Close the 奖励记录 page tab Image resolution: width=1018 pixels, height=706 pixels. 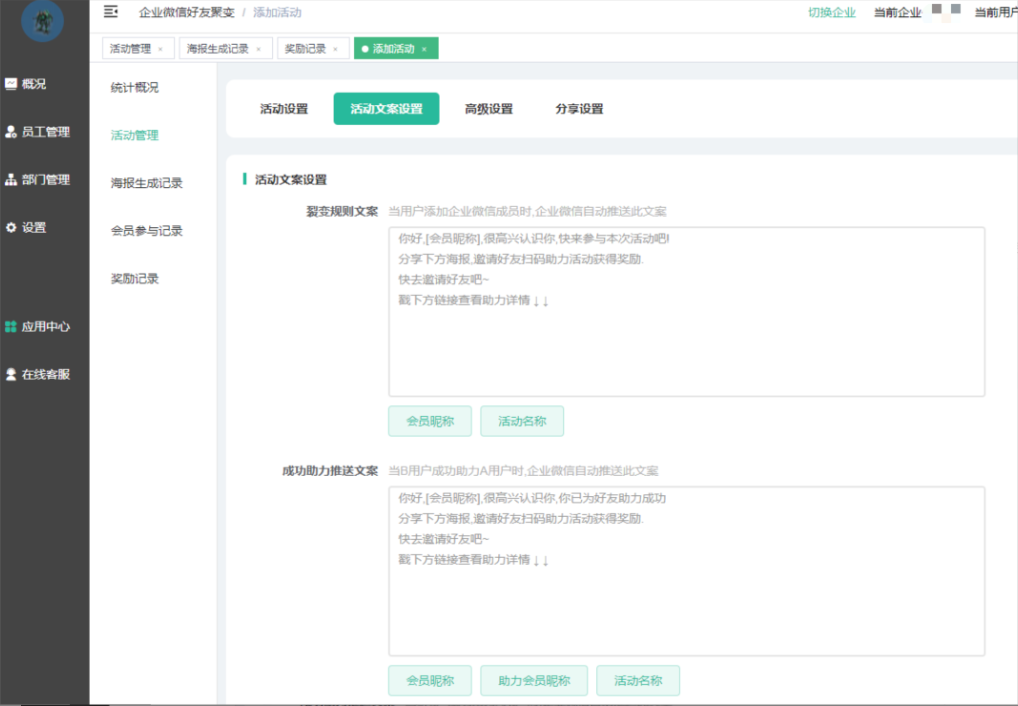pos(335,49)
